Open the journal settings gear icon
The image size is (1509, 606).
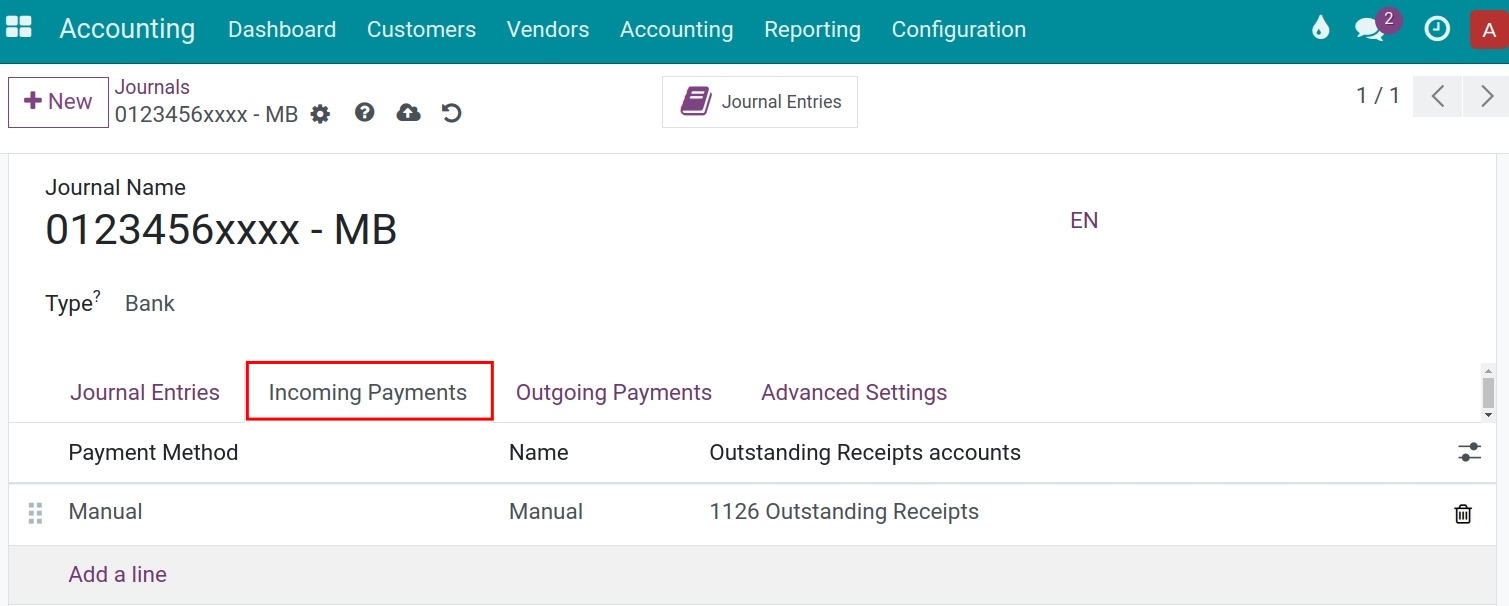click(x=320, y=113)
